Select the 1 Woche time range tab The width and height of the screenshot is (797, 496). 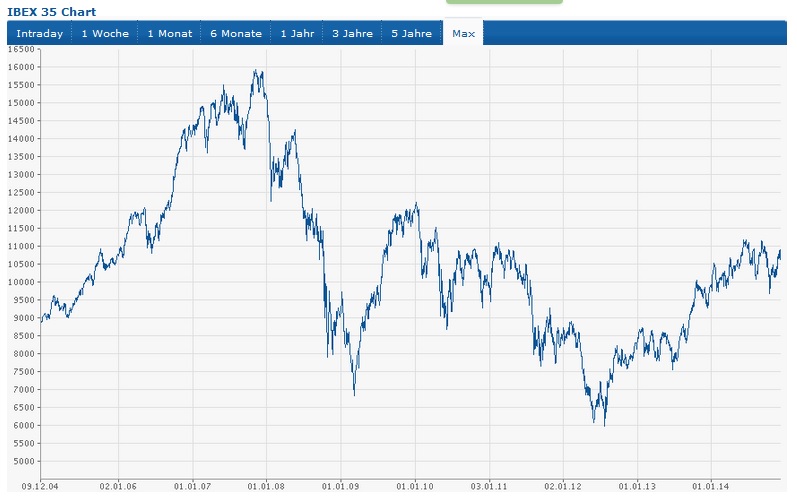click(105, 34)
